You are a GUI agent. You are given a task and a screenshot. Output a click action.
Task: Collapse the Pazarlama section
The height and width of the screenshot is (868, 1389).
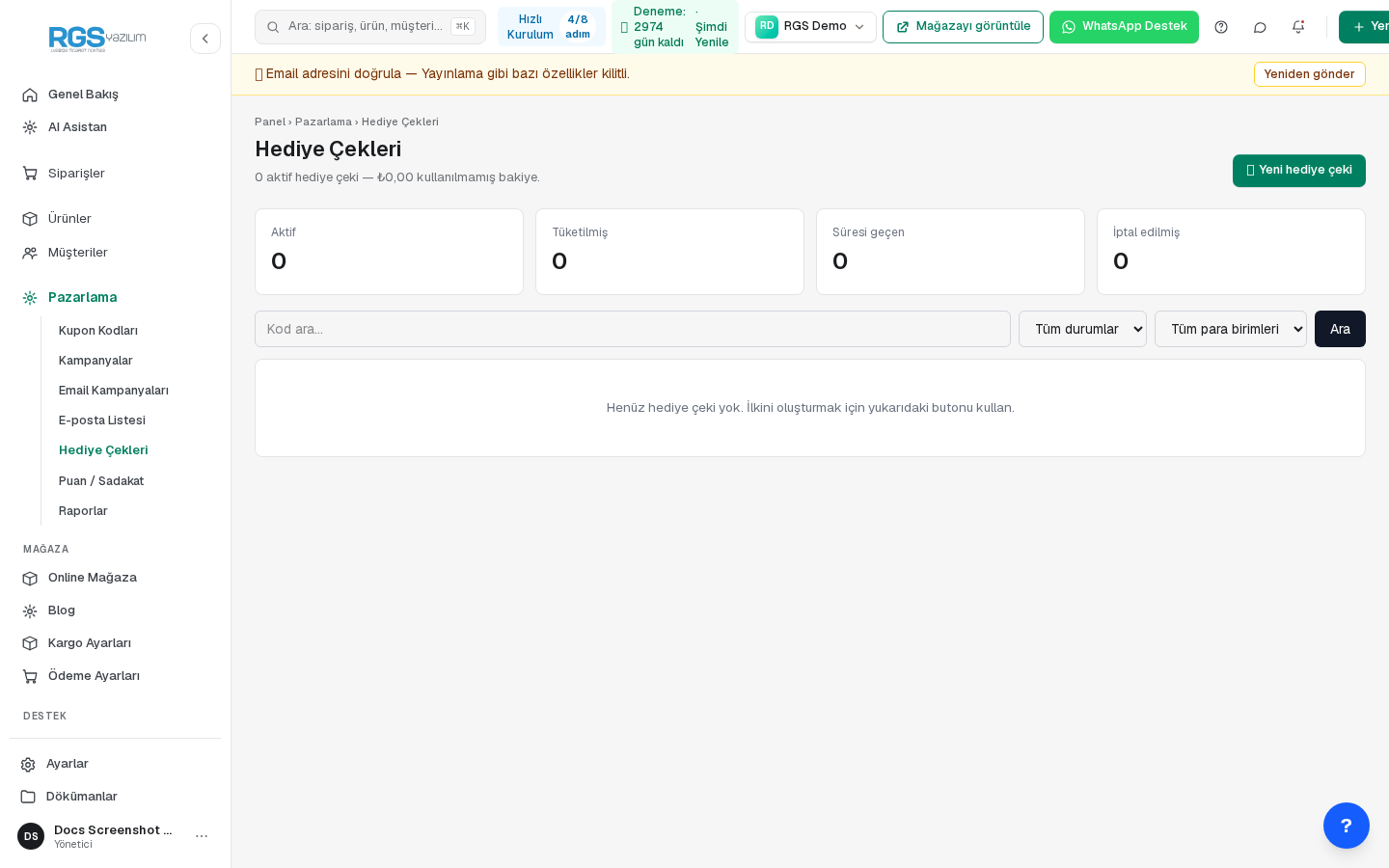tap(116, 297)
